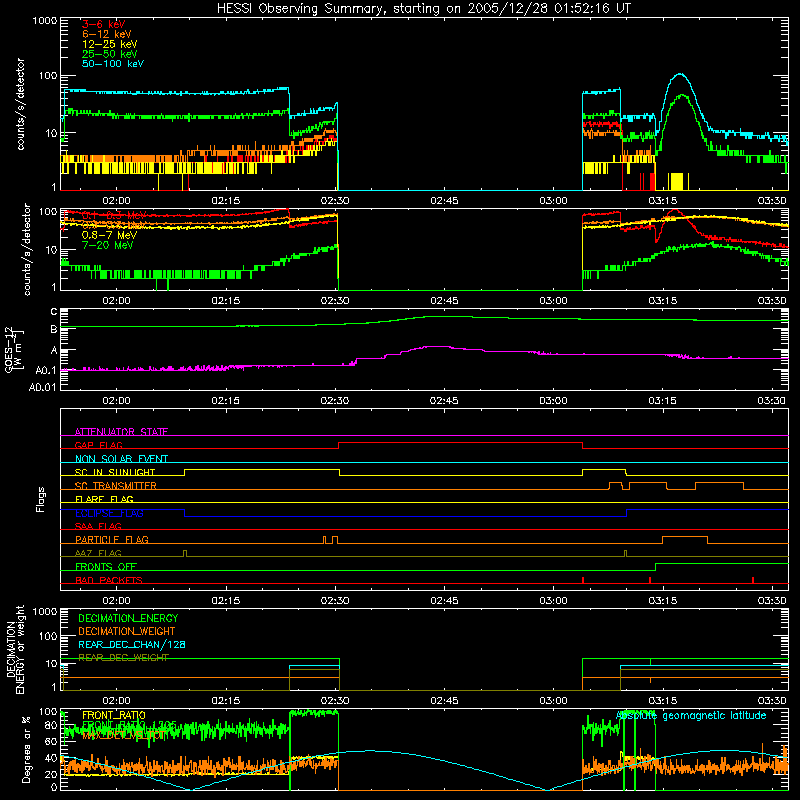Click the A0.1 tick label on GOES axis
This screenshot has width=800, height=800.
[45, 371]
